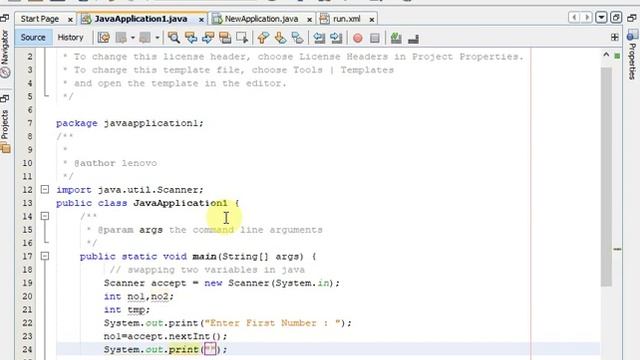The image size is (640, 360).
Task: Click the Uncomment toolbar icon
Action: click(413, 38)
